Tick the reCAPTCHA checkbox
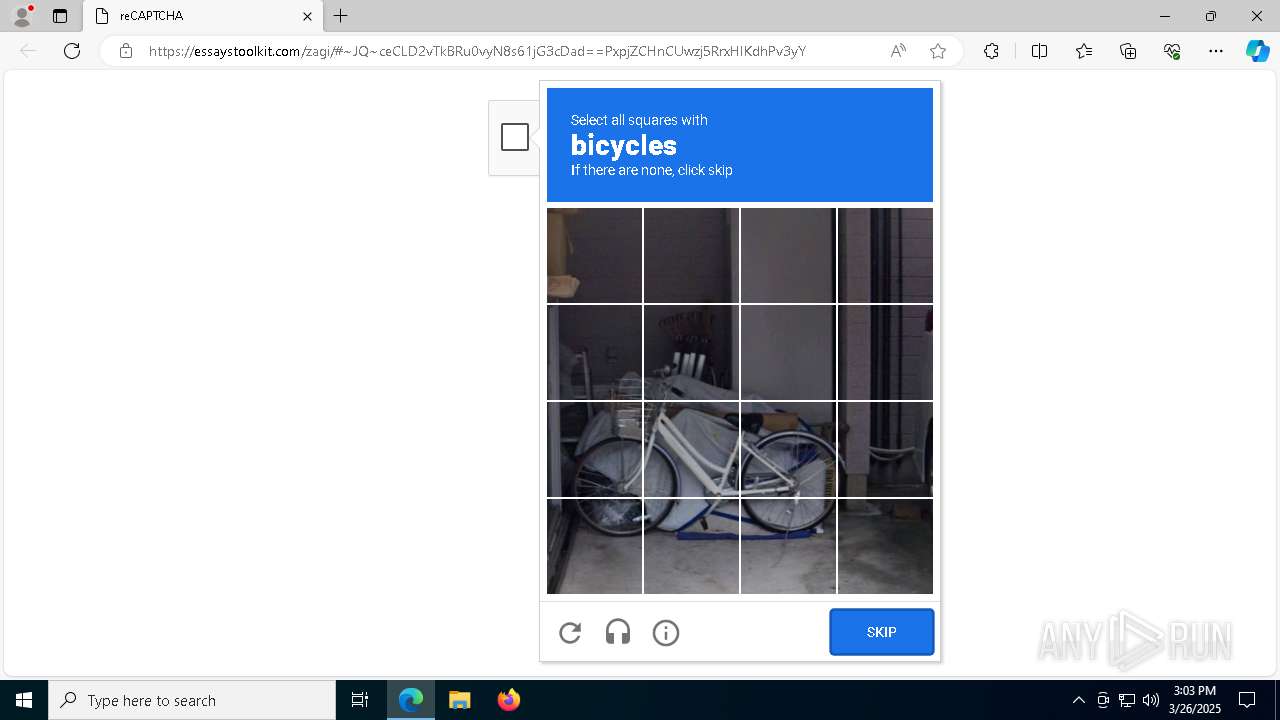The width and height of the screenshot is (1280, 720). (515, 137)
